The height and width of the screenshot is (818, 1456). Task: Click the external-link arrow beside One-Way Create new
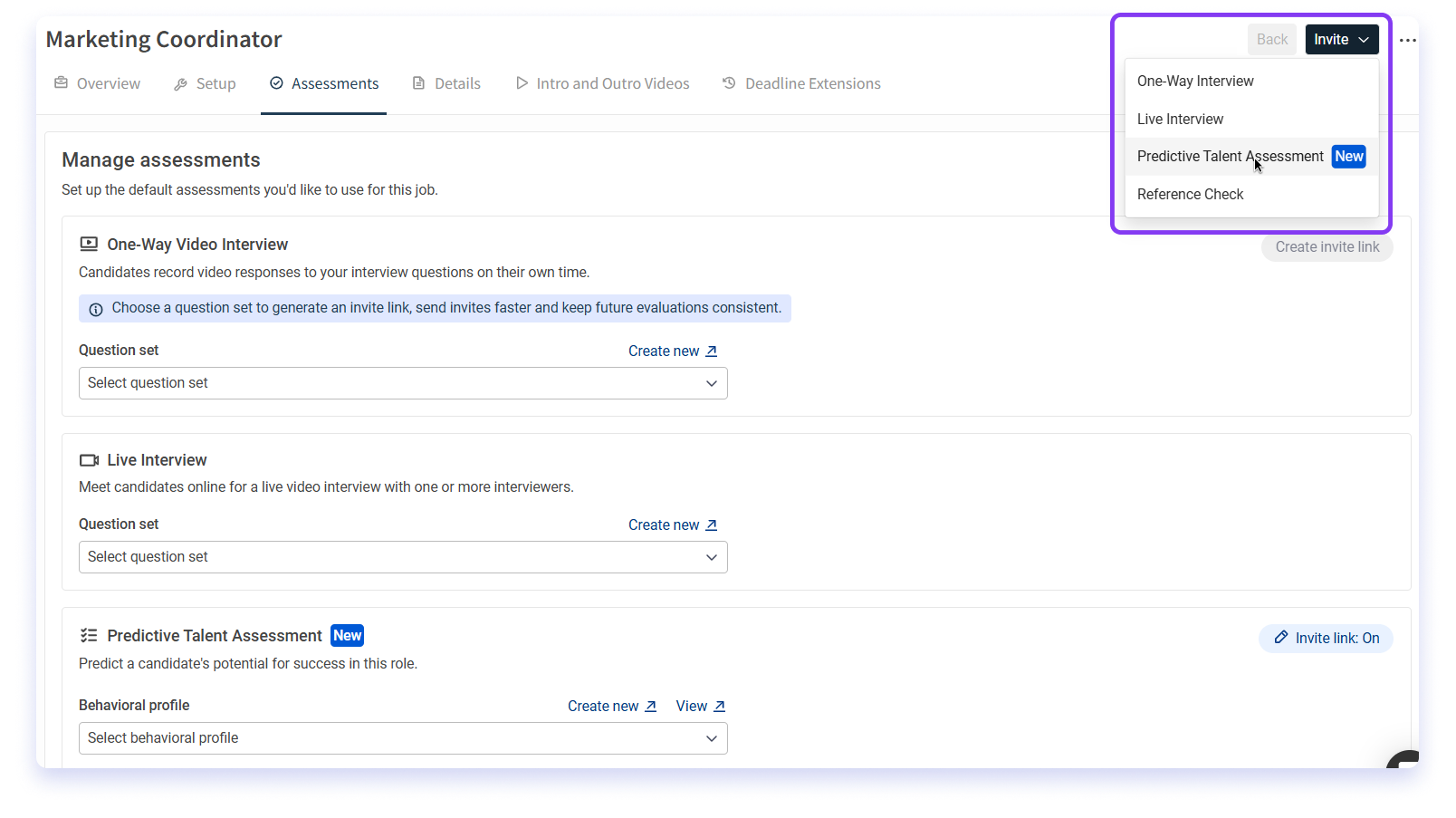pos(712,351)
